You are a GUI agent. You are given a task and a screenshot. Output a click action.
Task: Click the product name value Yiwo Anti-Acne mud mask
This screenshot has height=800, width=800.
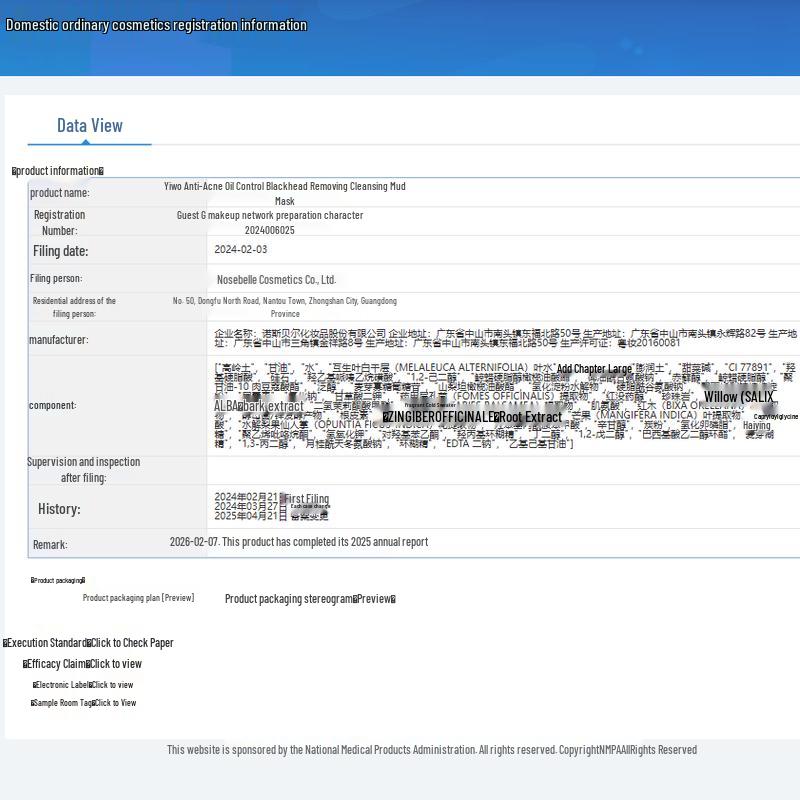point(285,193)
